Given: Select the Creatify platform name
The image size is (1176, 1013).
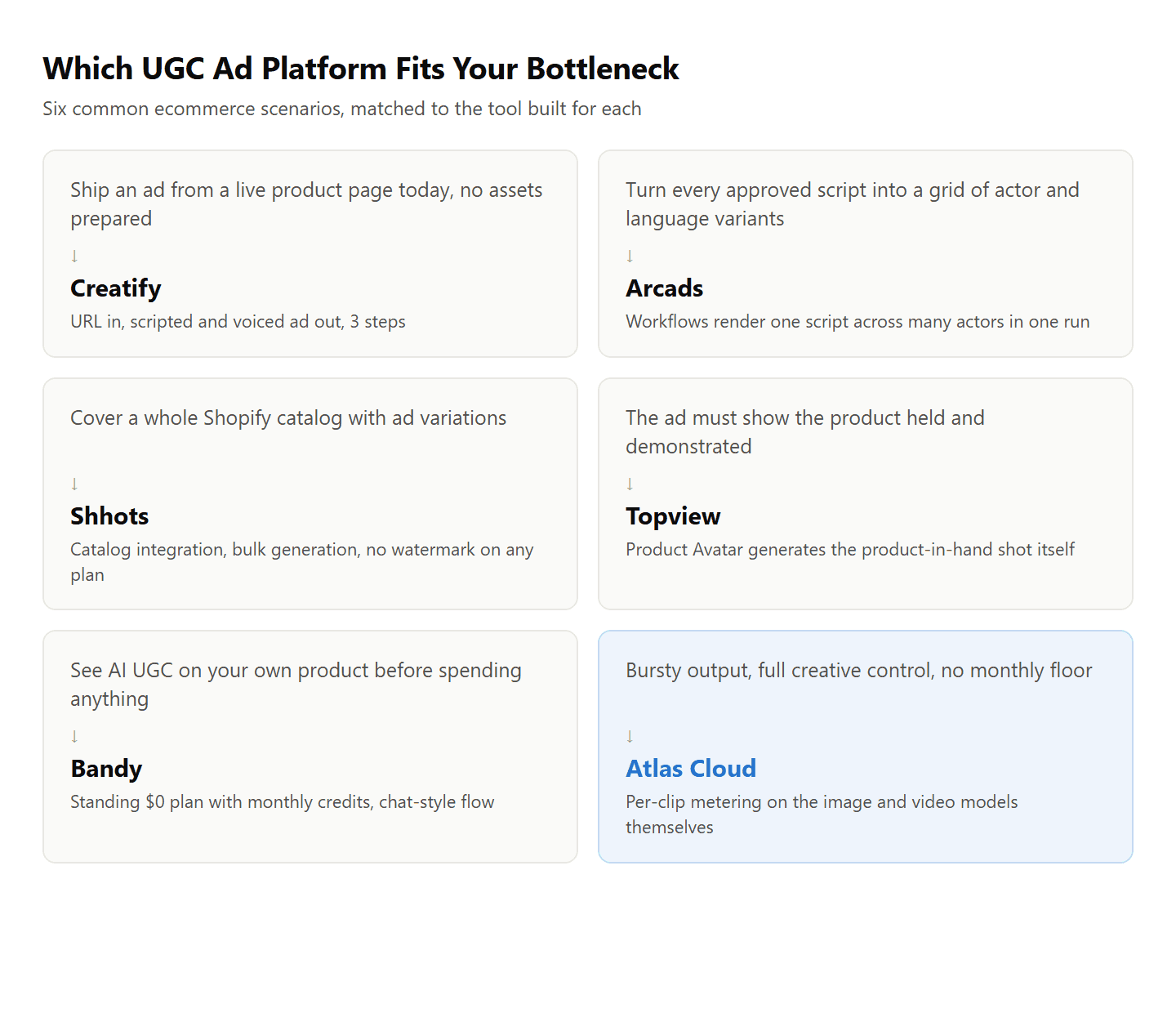Looking at the screenshot, I should (x=116, y=288).
